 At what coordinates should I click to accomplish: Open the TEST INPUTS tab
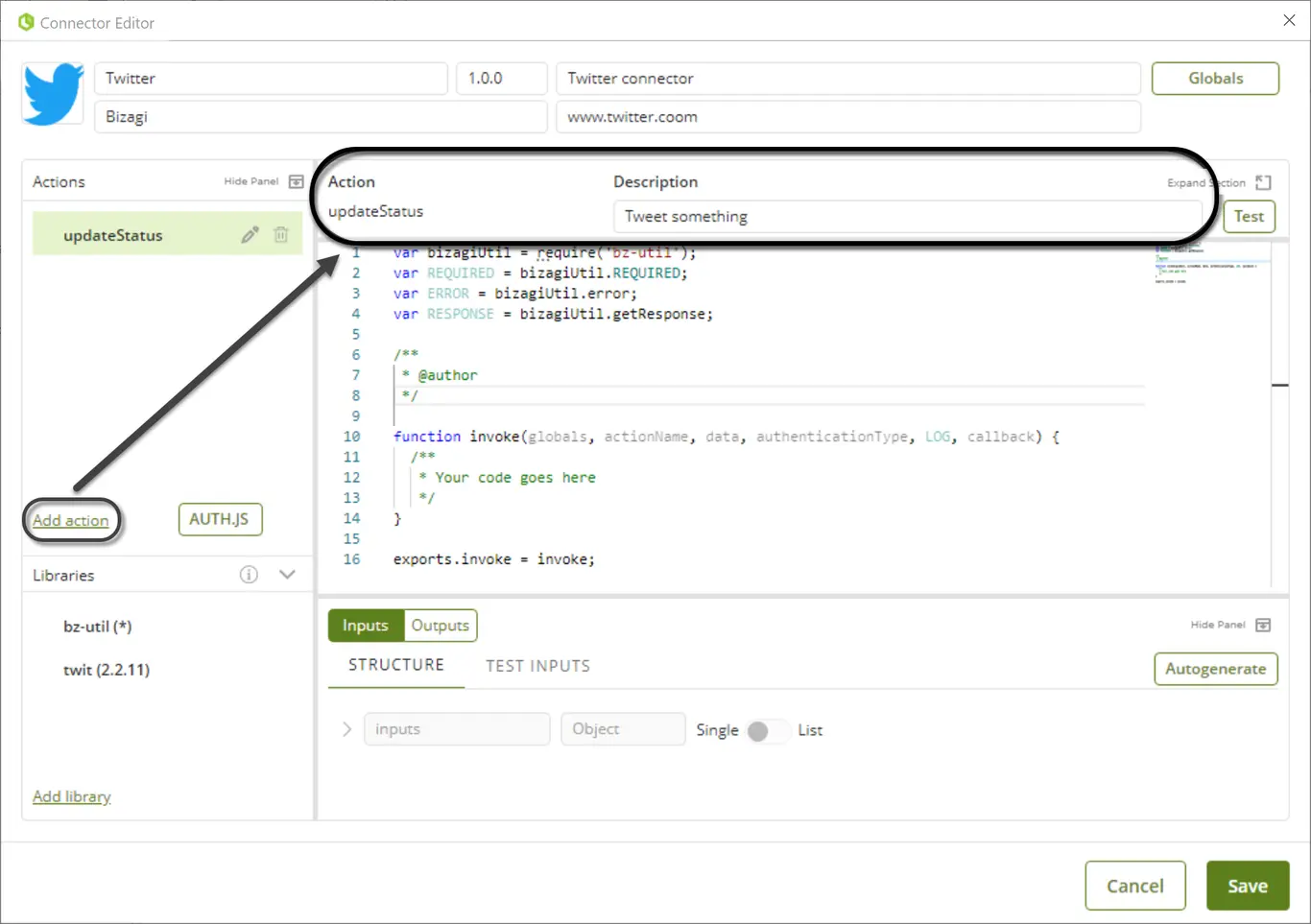[537, 666]
